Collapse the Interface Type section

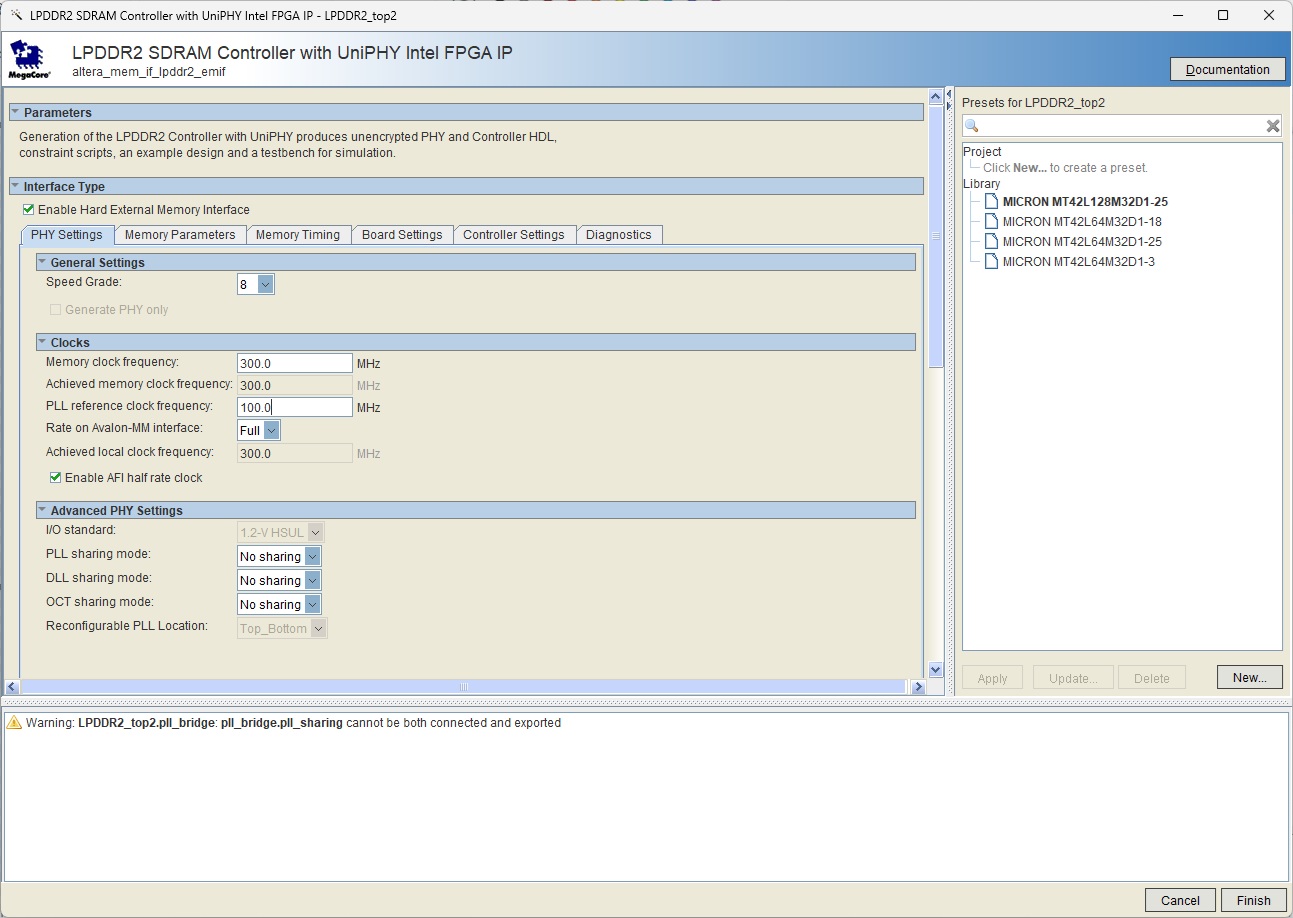click(15, 187)
